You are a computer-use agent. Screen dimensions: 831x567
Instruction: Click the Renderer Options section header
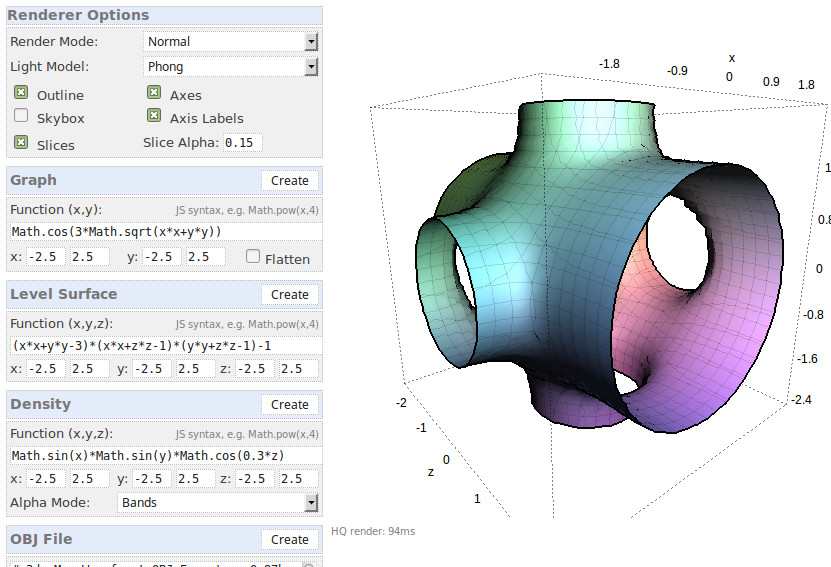[80, 16]
